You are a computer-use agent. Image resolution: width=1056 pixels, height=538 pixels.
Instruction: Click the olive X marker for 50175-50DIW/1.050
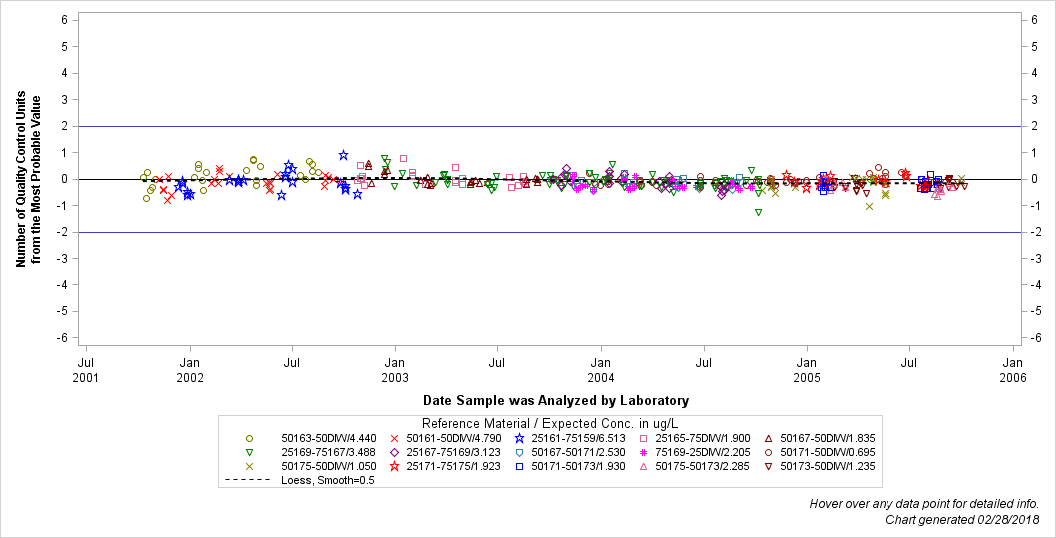(x=249, y=466)
